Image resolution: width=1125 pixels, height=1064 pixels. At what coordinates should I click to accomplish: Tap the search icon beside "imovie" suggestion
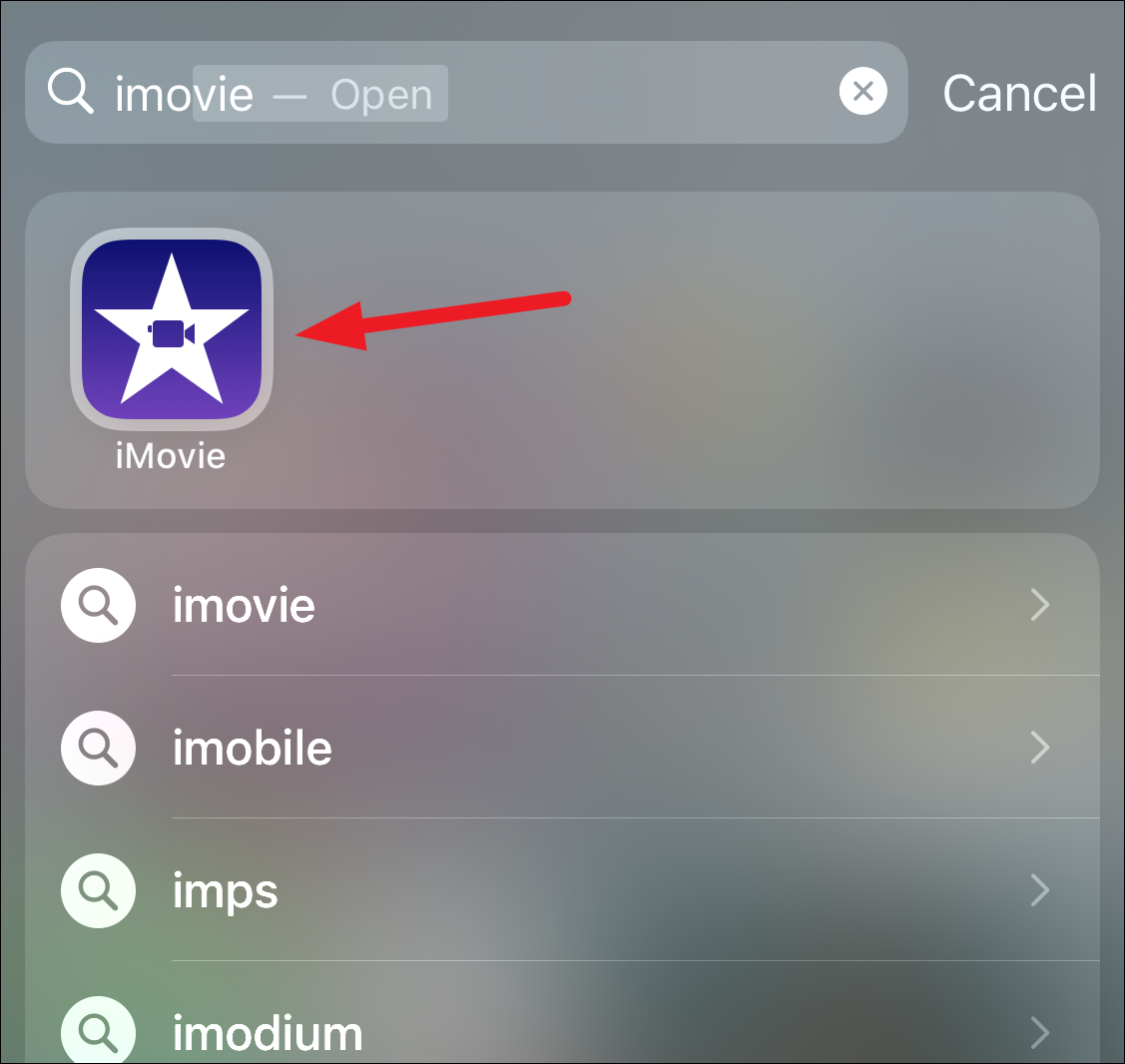(x=98, y=605)
